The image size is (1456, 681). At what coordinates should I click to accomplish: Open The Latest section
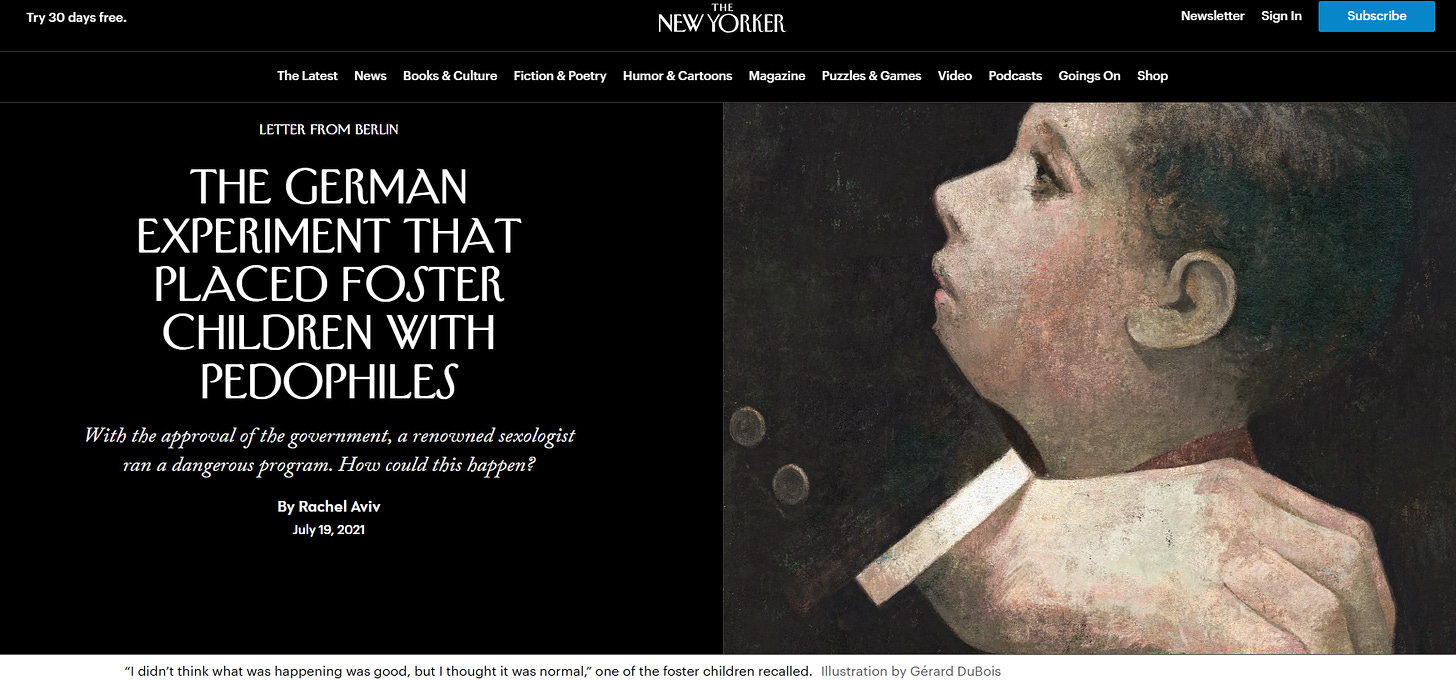pos(307,76)
